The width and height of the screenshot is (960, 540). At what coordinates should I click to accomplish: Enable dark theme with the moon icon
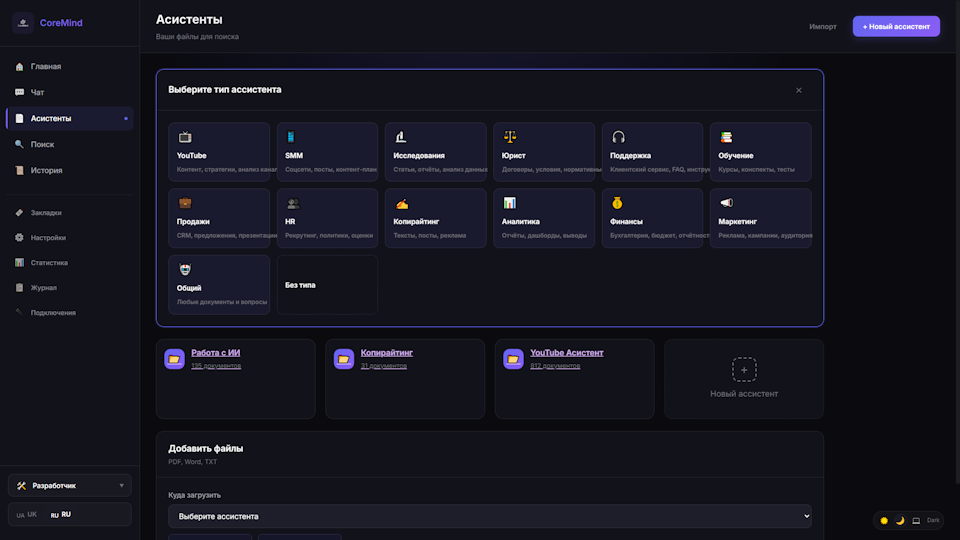pyautogui.click(x=900, y=520)
